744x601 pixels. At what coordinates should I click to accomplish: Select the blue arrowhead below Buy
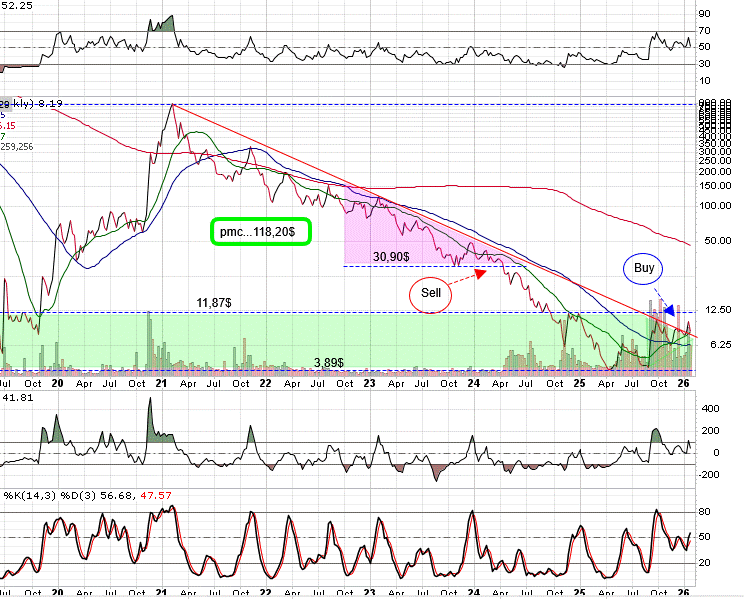click(x=669, y=309)
